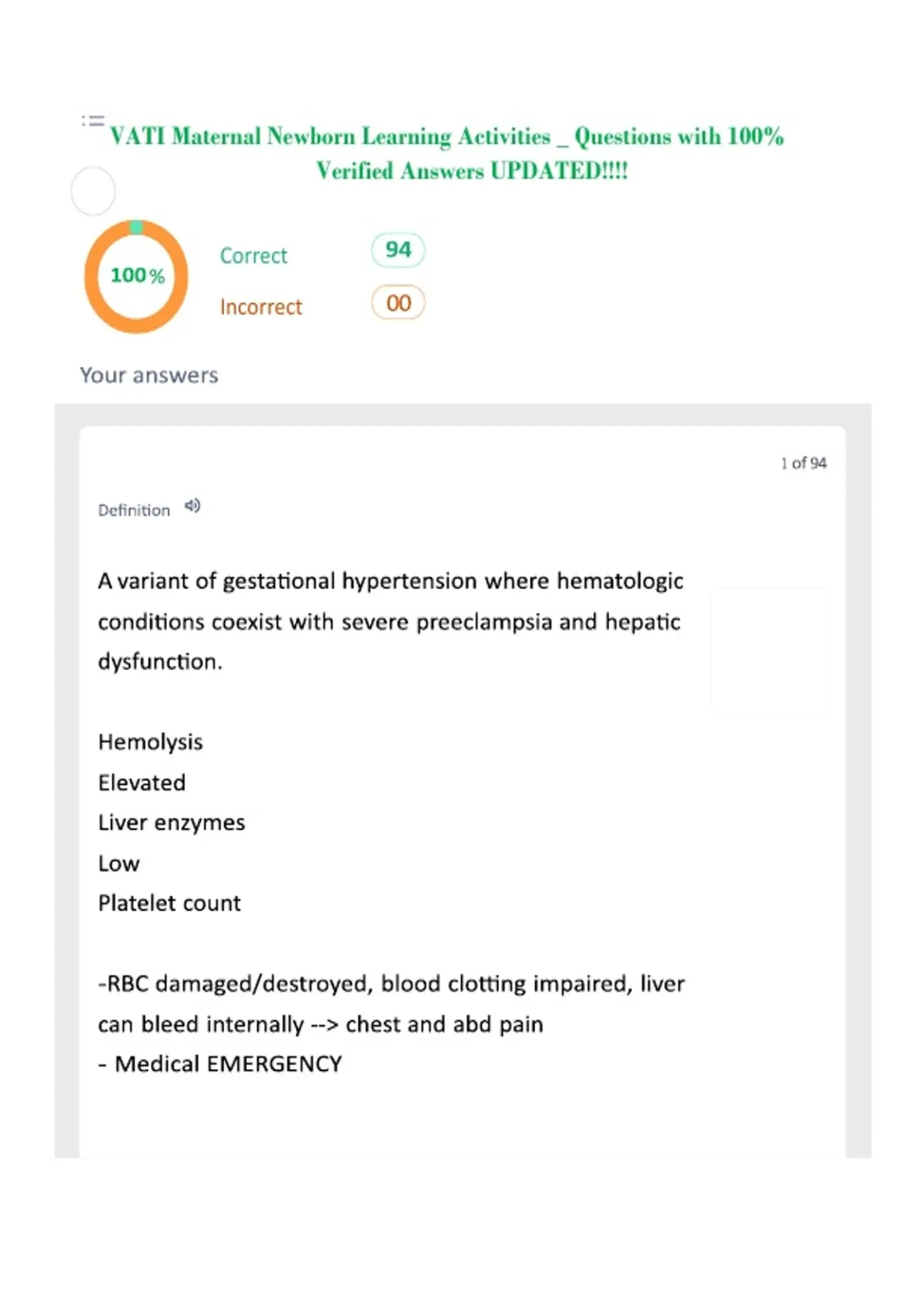Select the Correct count badge 94
Screen dimensions: 924x1309
point(398,249)
